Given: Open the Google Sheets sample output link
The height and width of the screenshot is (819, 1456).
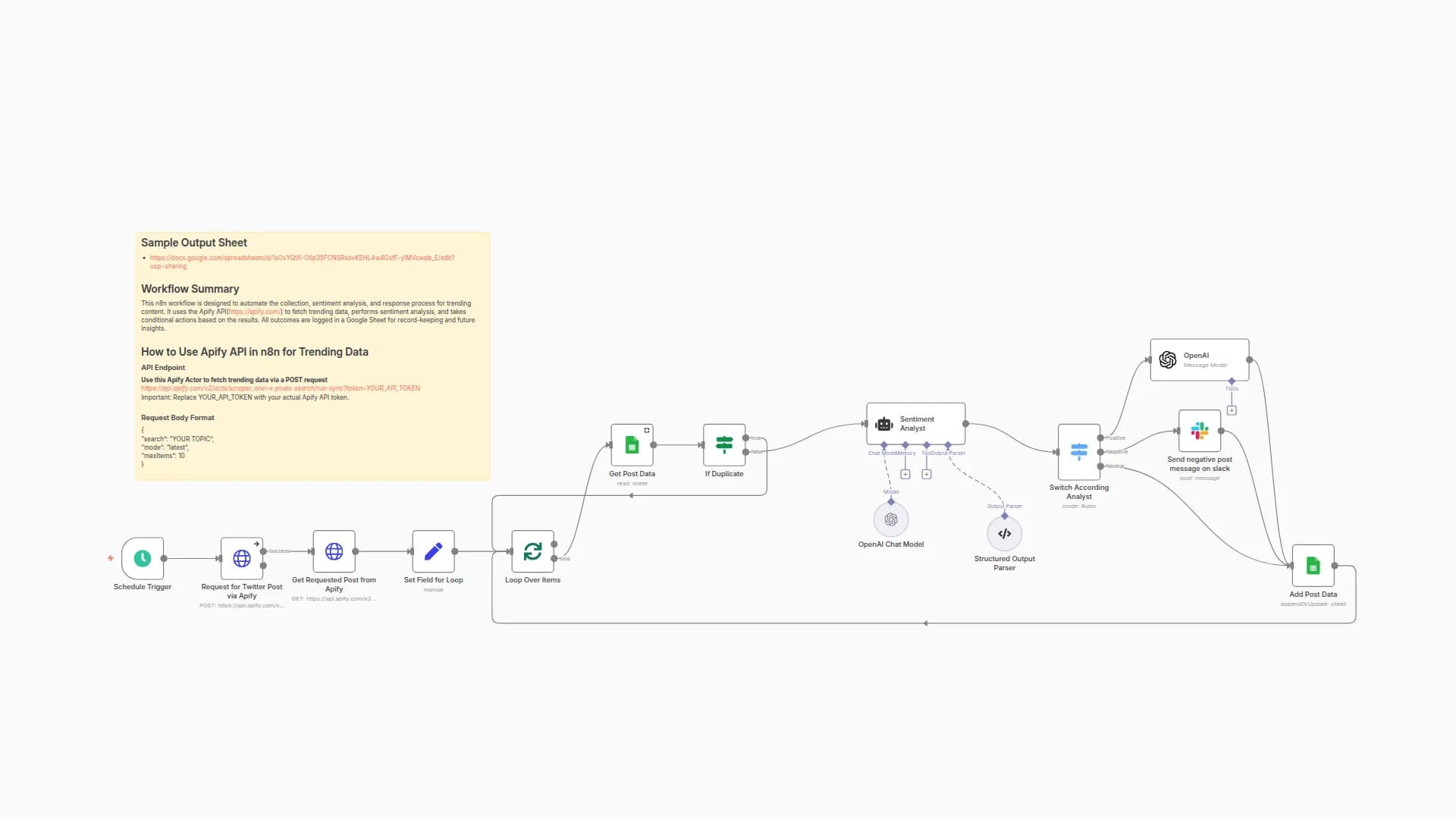Looking at the screenshot, I should 302,258.
